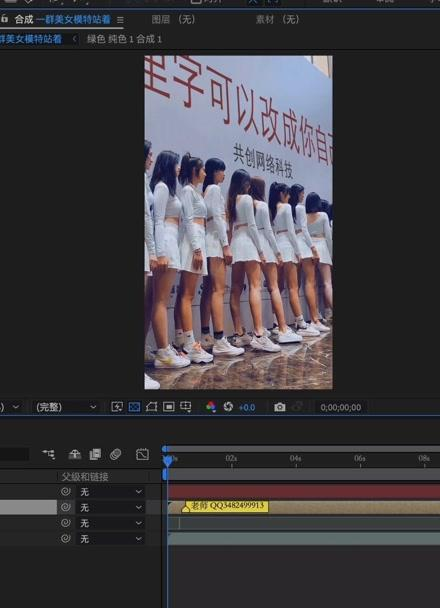
Task: Click the +0.0 exposure value
Action: tap(247, 408)
